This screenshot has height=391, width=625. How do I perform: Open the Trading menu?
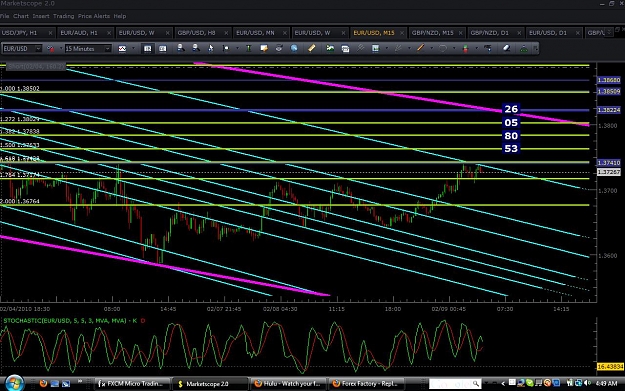pos(63,16)
